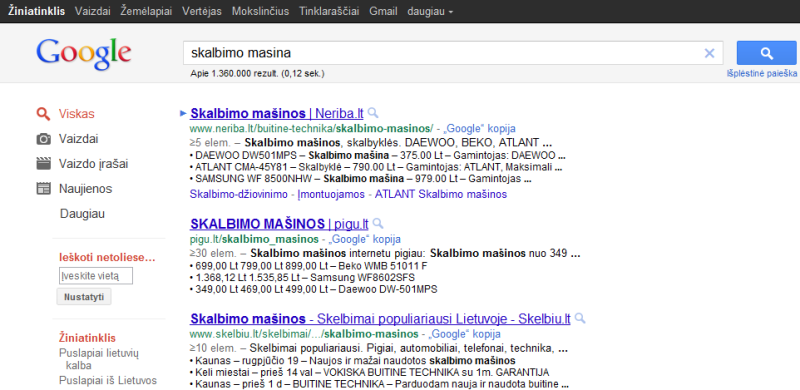Image resolution: width=800 pixels, height=390 pixels.
Task: Select Viskas in the sidebar
Action: (x=77, y=114)
